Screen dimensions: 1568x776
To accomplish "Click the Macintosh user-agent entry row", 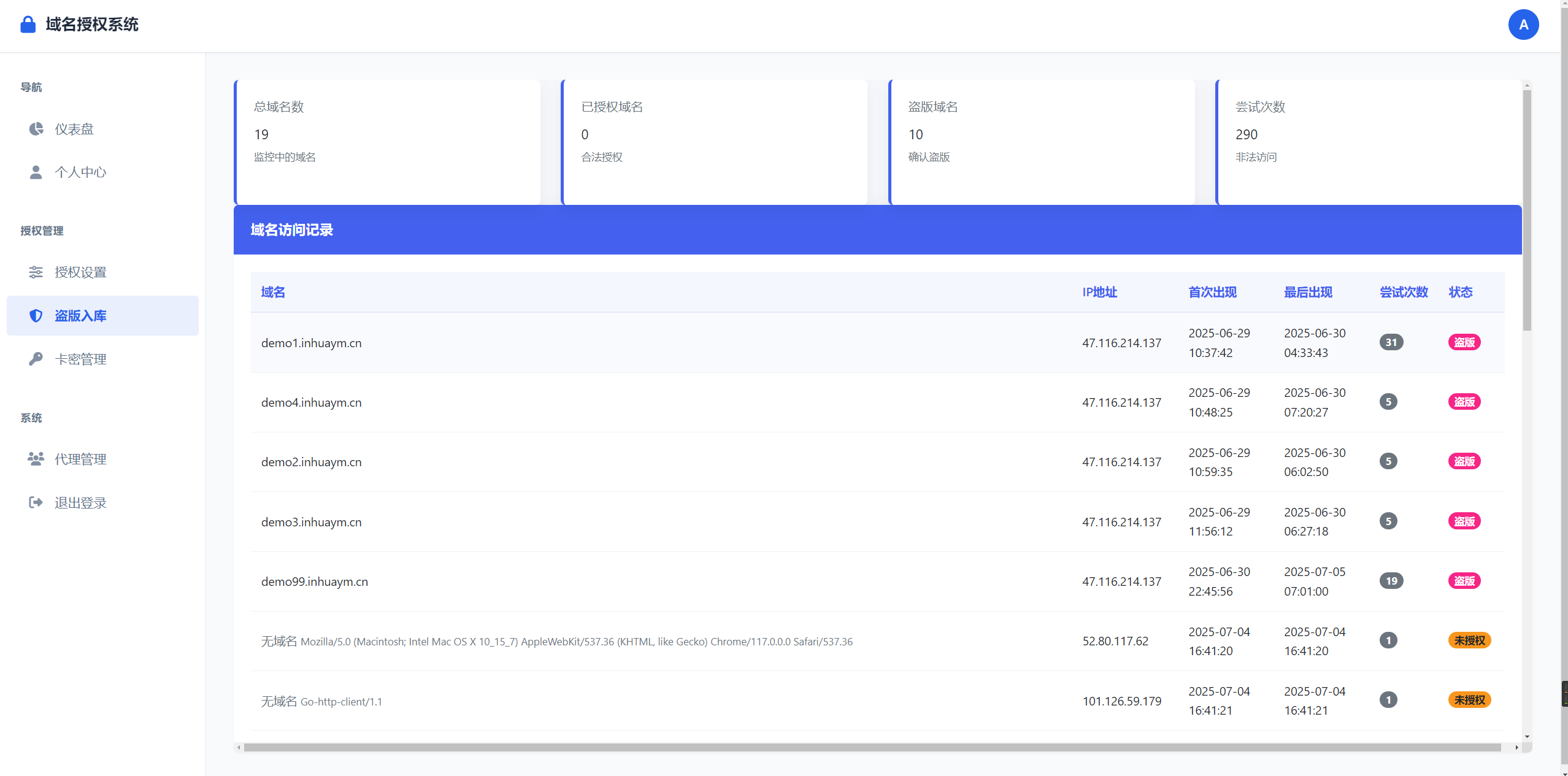I will 877,641.
